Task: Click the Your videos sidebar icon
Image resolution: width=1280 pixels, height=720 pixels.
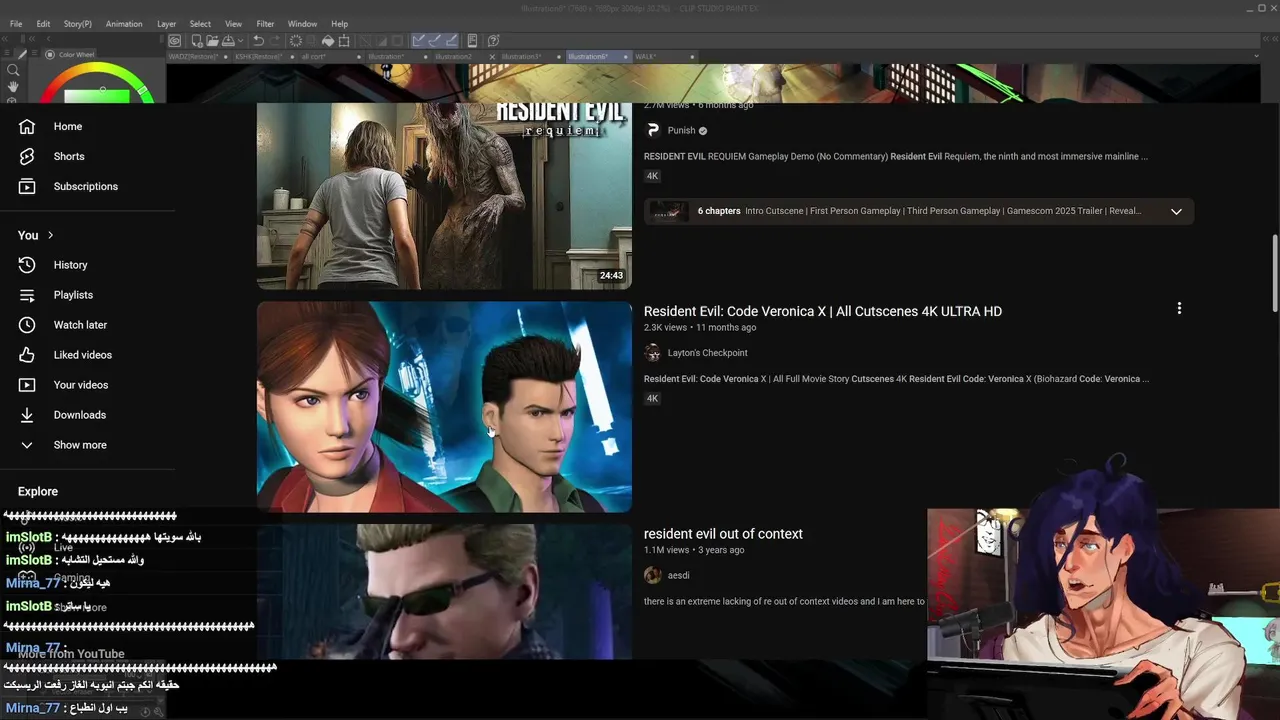Action: (x=27, y=385)
